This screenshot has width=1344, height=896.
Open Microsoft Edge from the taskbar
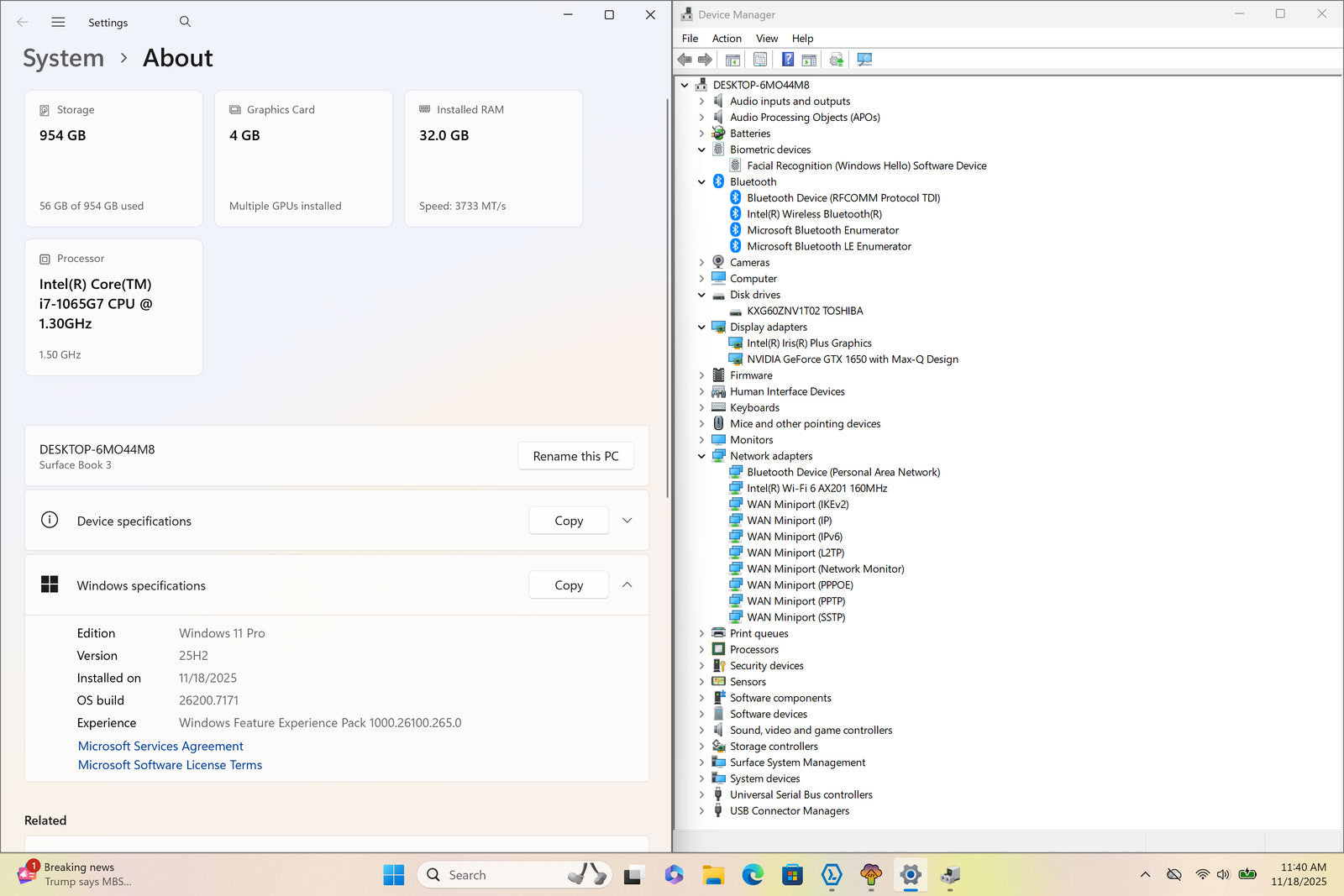pos(753,875)
